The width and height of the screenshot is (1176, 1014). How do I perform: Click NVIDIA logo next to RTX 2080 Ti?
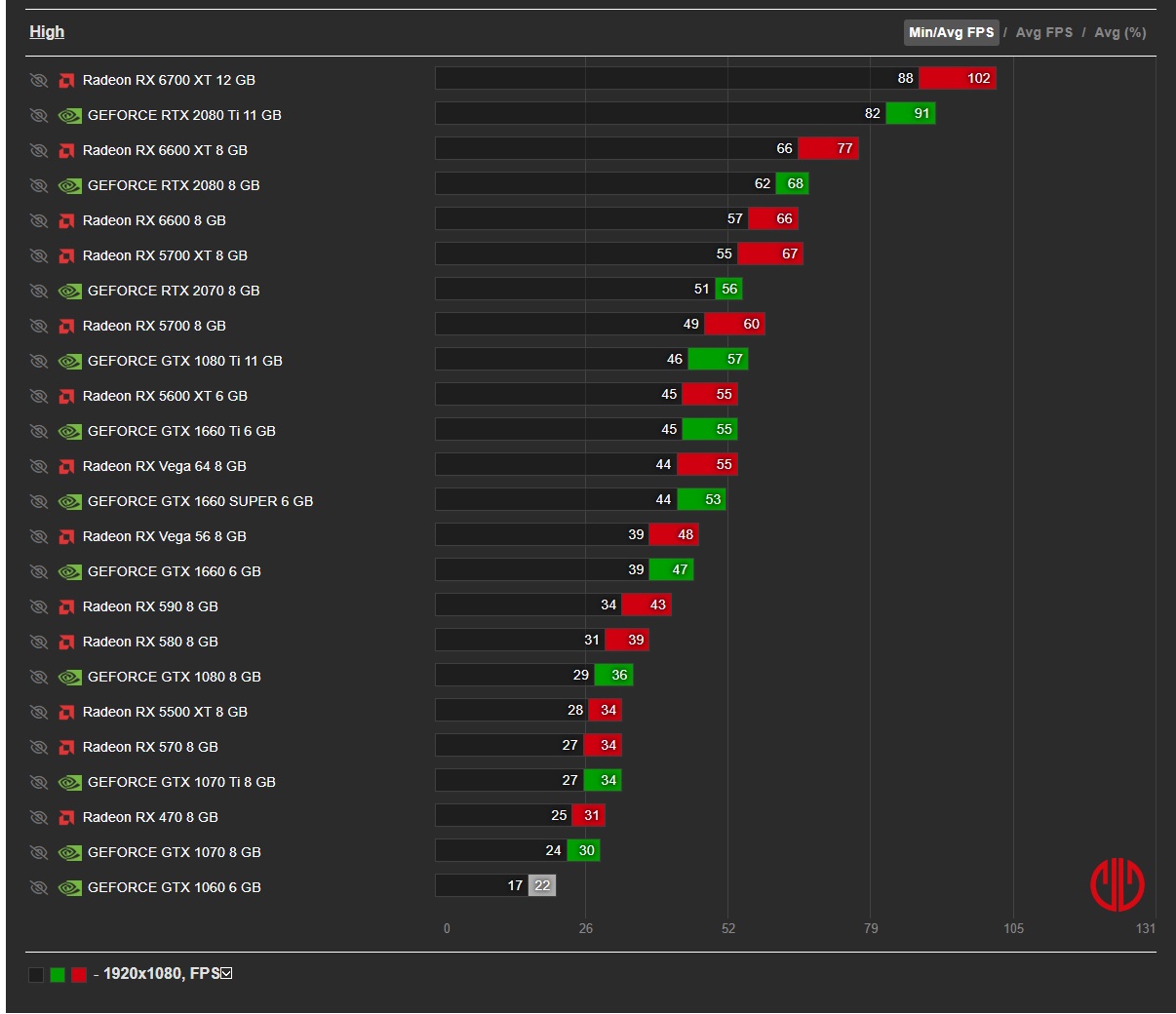click(x=69, y=115)
